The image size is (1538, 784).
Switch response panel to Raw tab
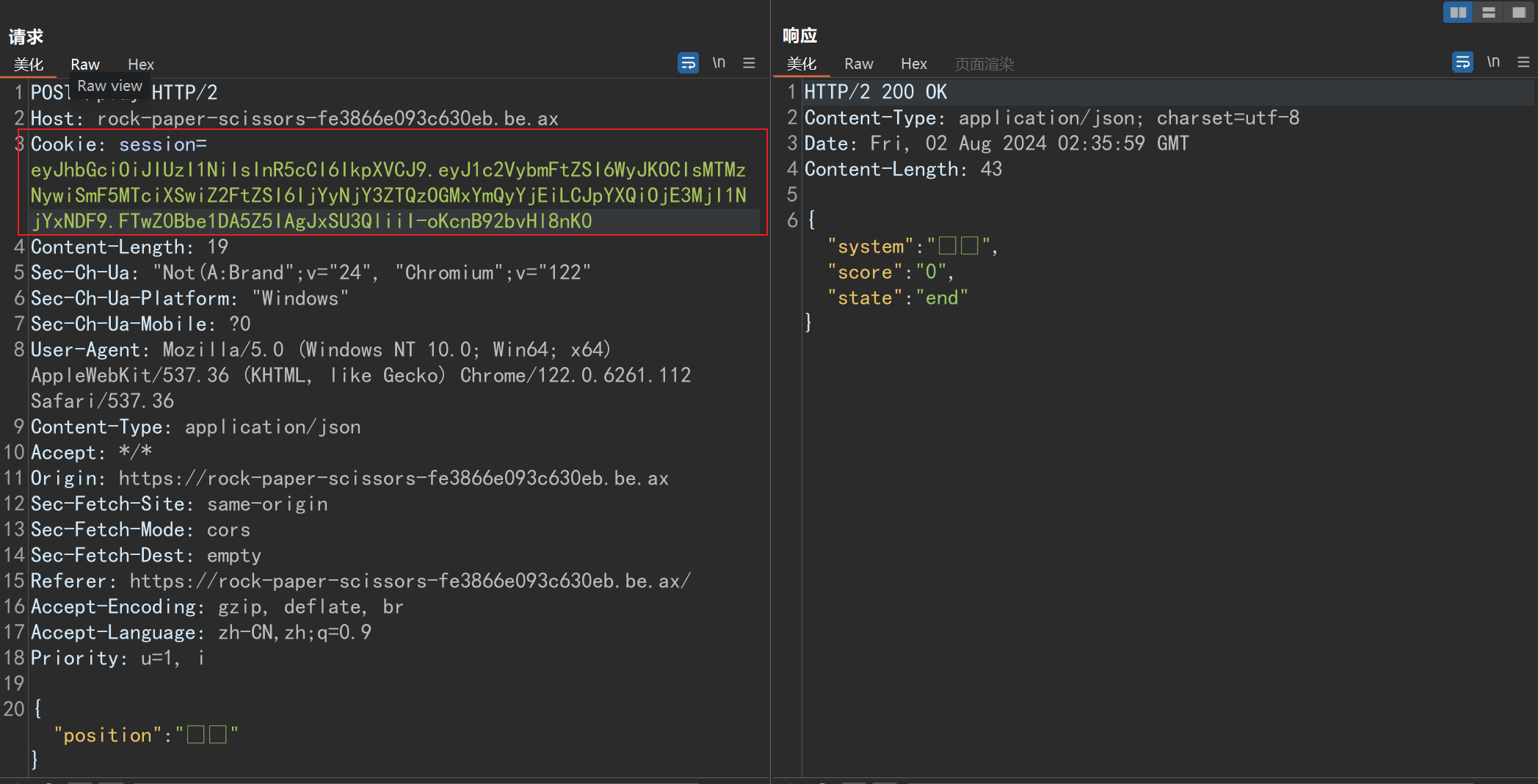click(859, 64)
